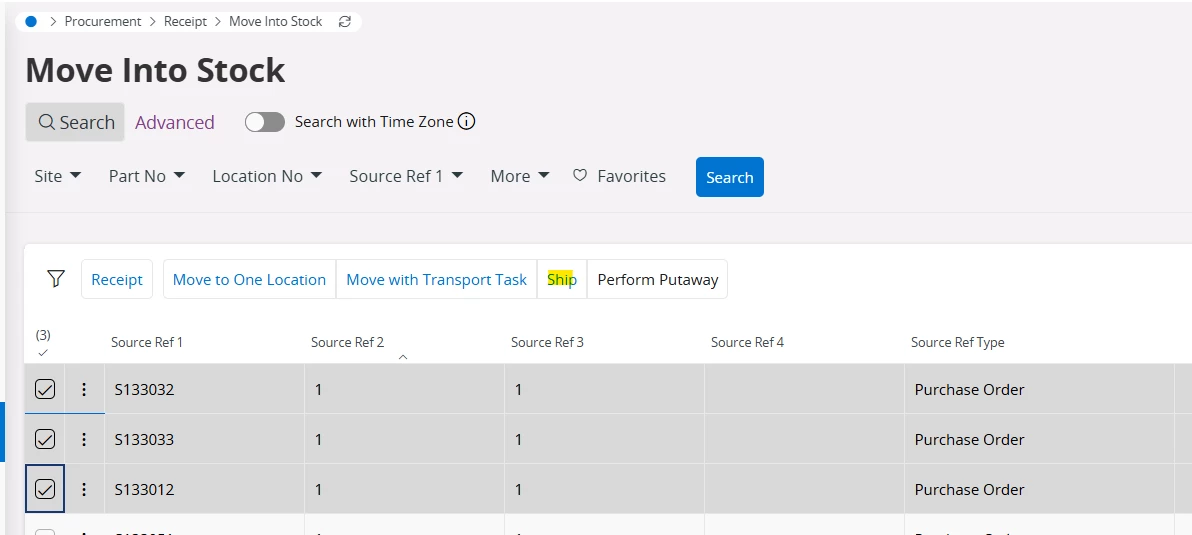Viewport: 1192px width, 535px height.
Task: Open the table filter funnel icon
Action: pyautogui.click(x=56, y=279)
